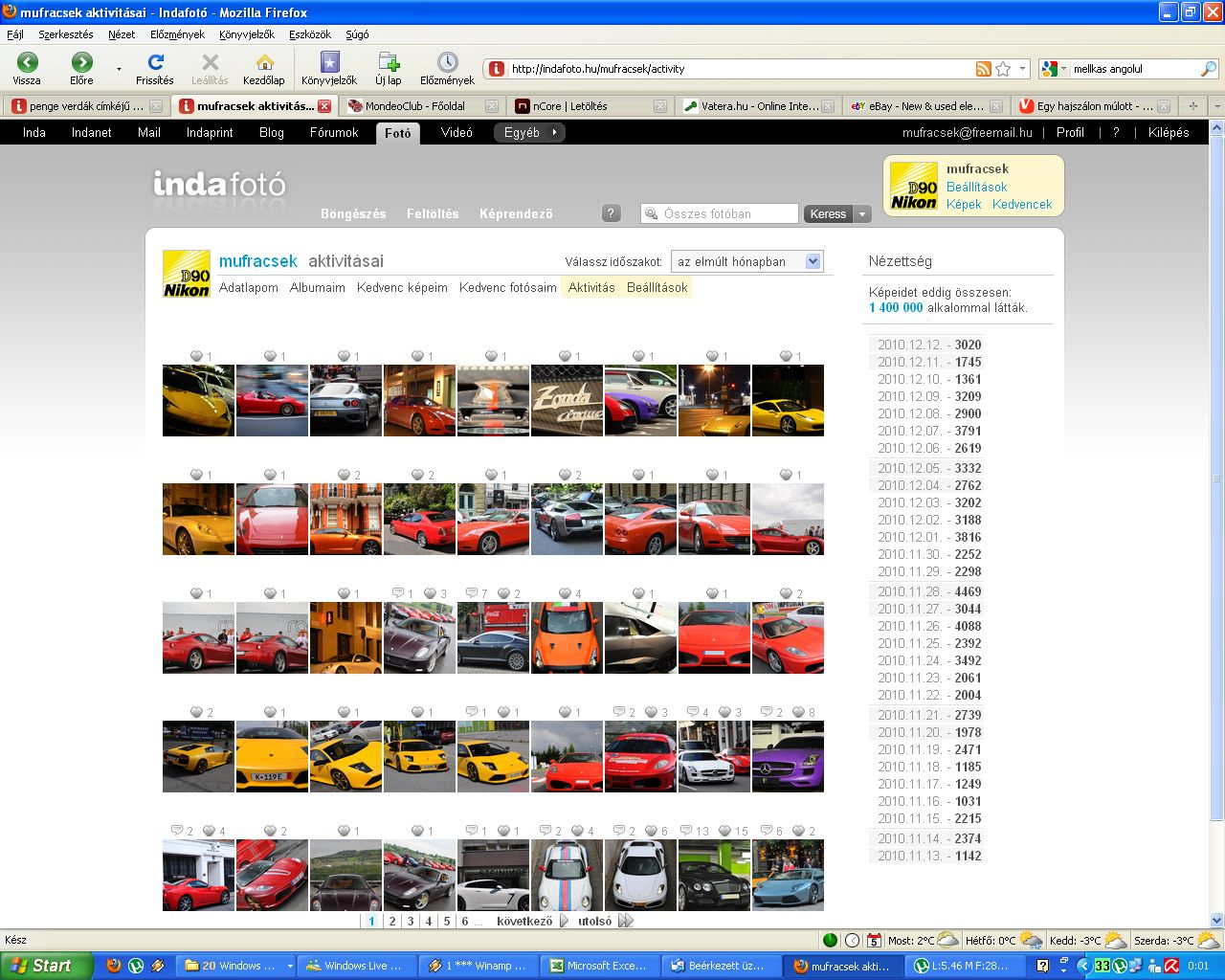This screenshot has width=1225, height=980.
Task: Open the Zonda script logo thumbnail
Action: 568,400
